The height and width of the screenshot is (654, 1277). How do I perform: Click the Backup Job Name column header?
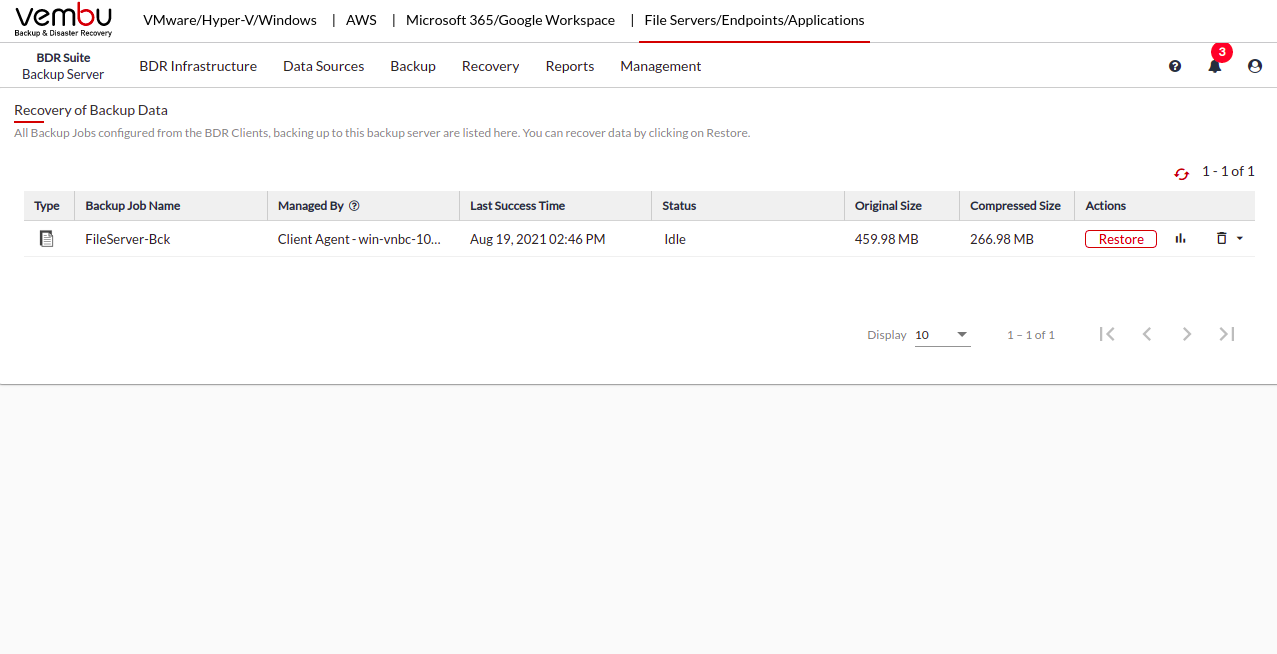(133, 206)
